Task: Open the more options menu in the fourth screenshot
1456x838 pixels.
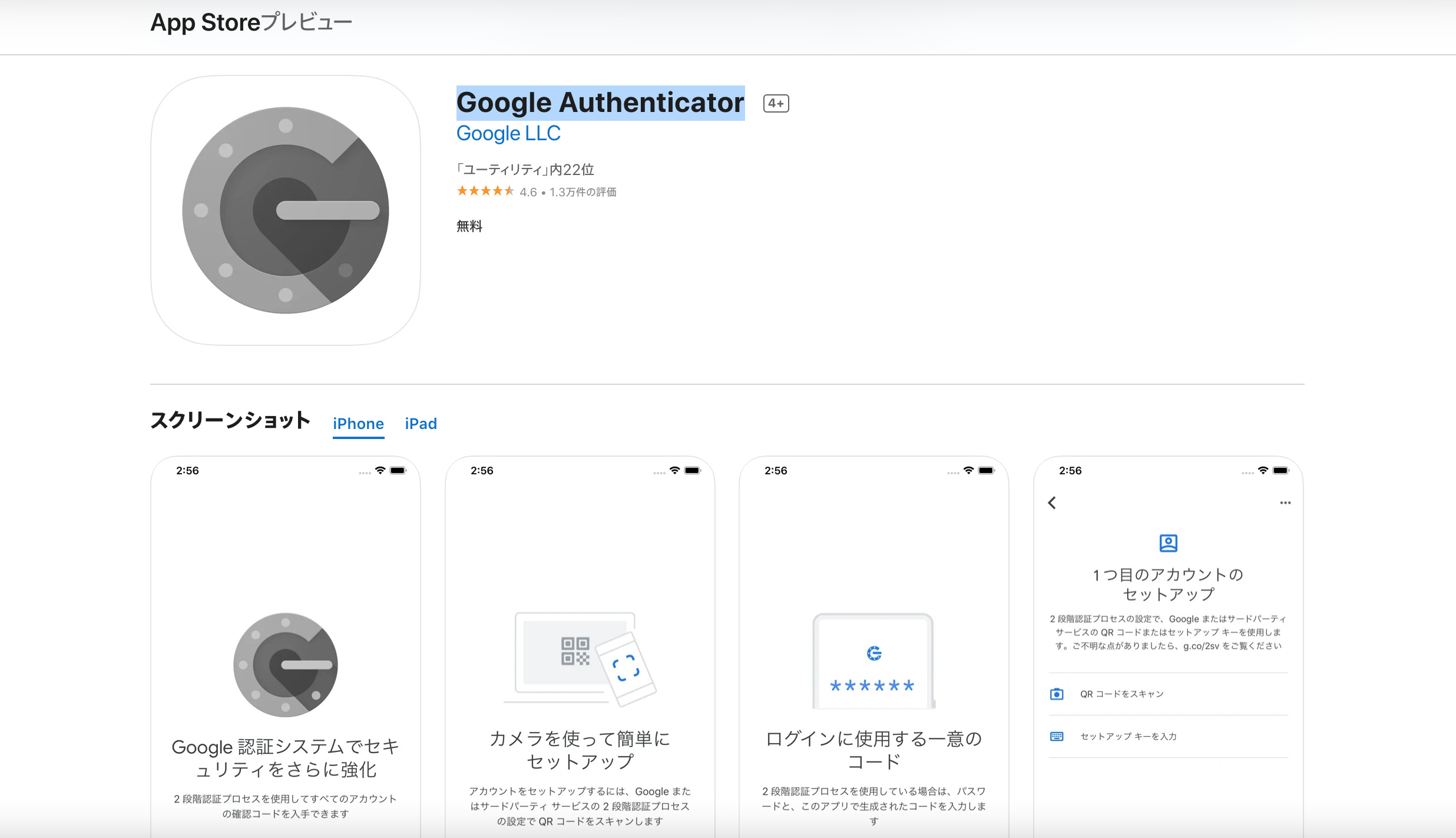Action: (x=1285, y=502)
